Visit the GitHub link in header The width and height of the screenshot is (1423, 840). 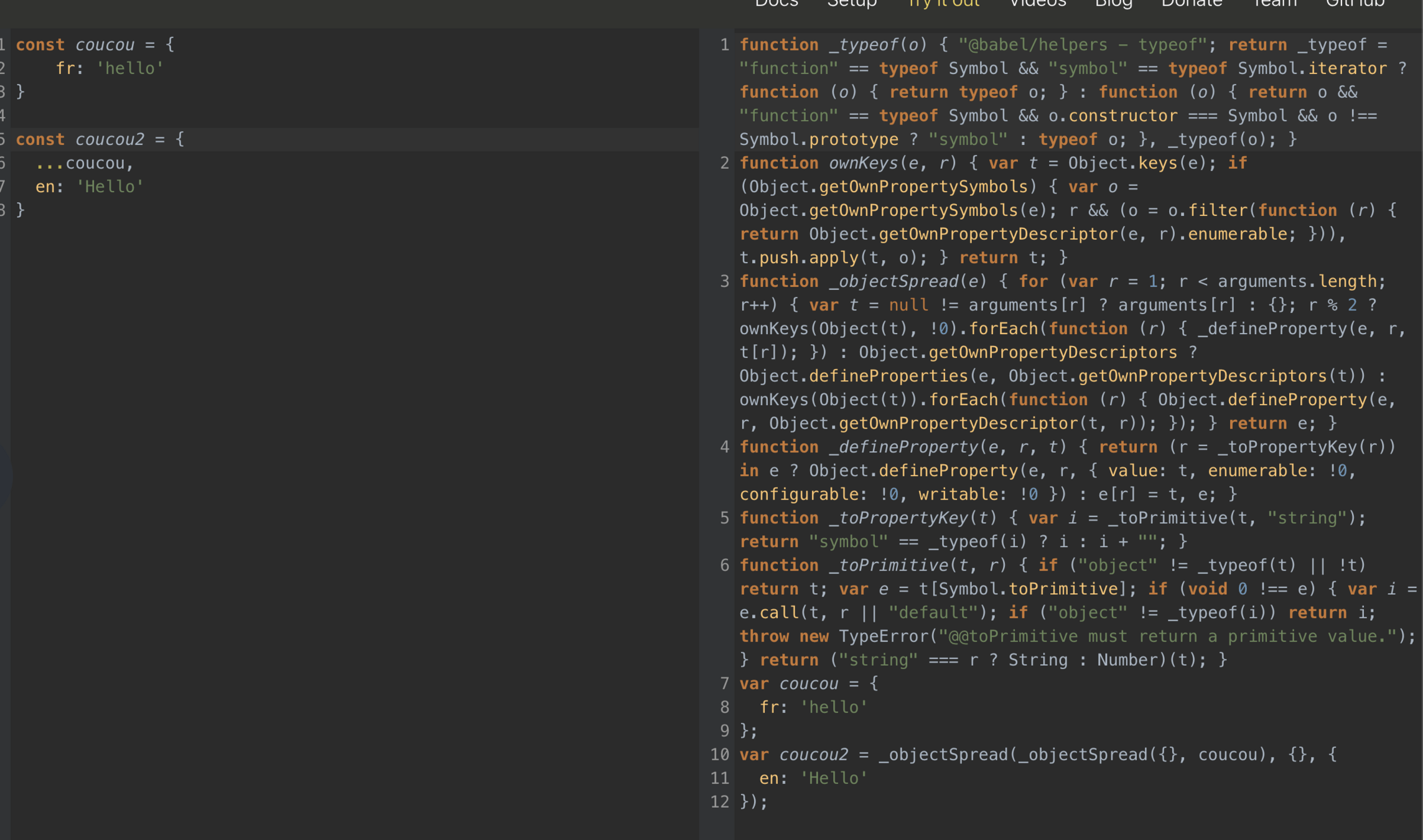[x=1355, y=4]
